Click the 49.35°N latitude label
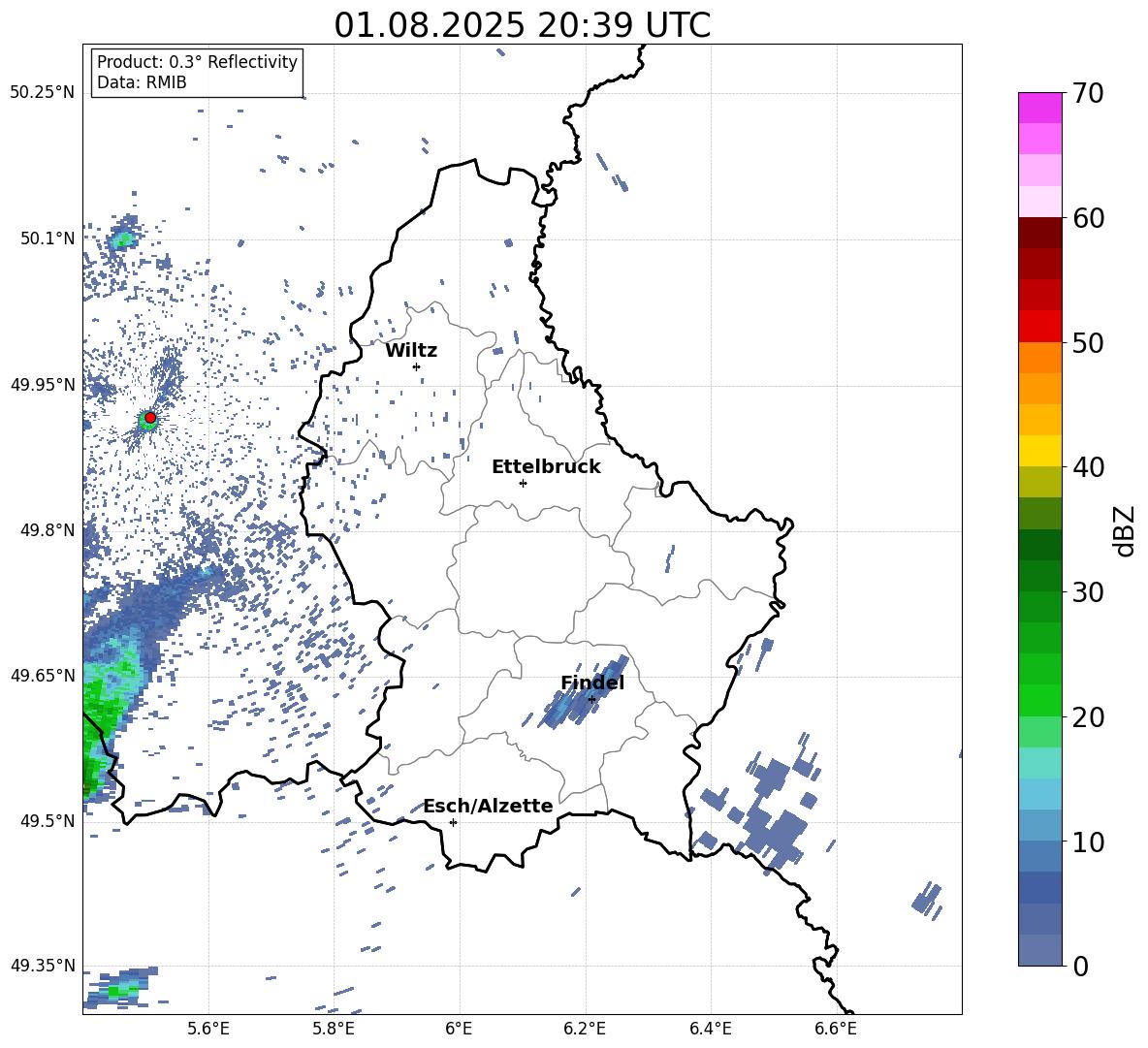Image resolution: width=1148 pixels, height=1048 pixels. click(43, 966)
